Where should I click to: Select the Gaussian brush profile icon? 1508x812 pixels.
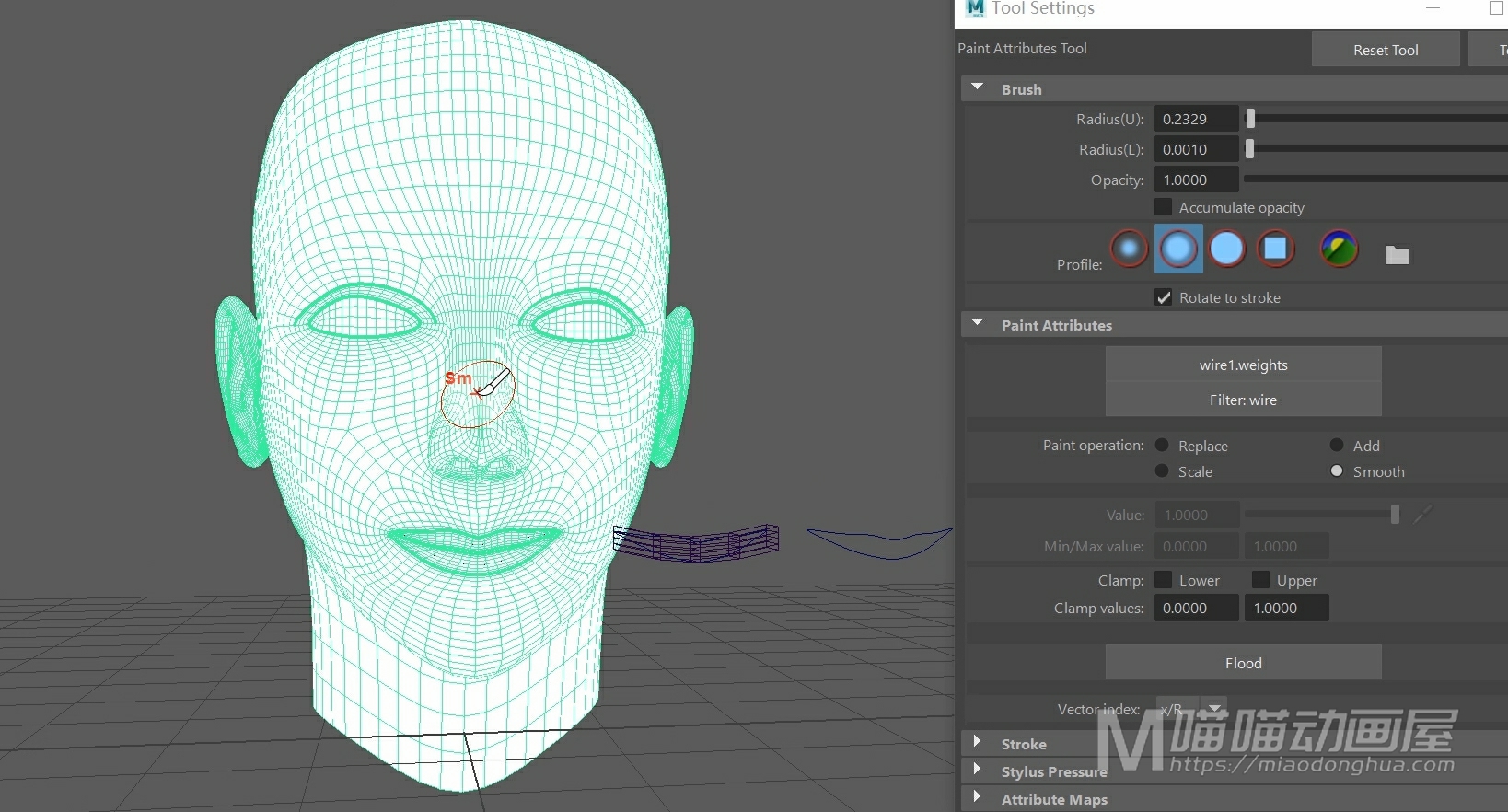pyautogui.click(x=1129, y=249)
